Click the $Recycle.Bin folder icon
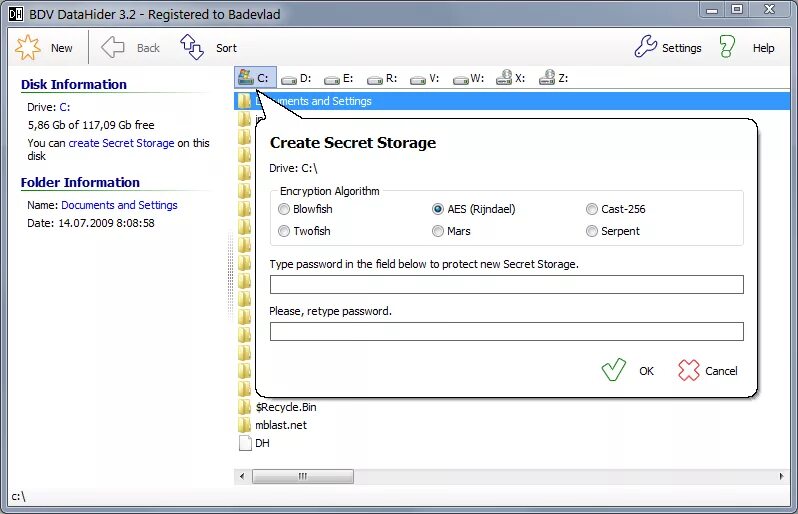The width and height of the screenshot is (798, 514). click(245, 407)
